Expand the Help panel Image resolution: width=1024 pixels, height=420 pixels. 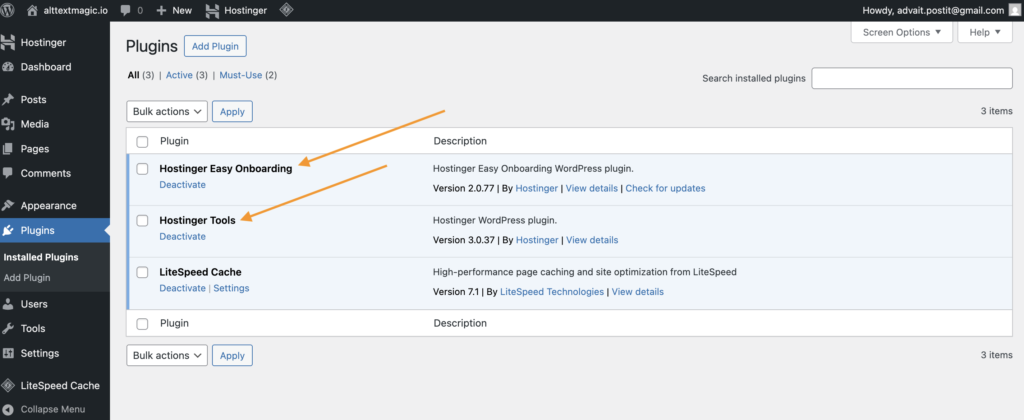pyautogui.click(x=985, y=32)
